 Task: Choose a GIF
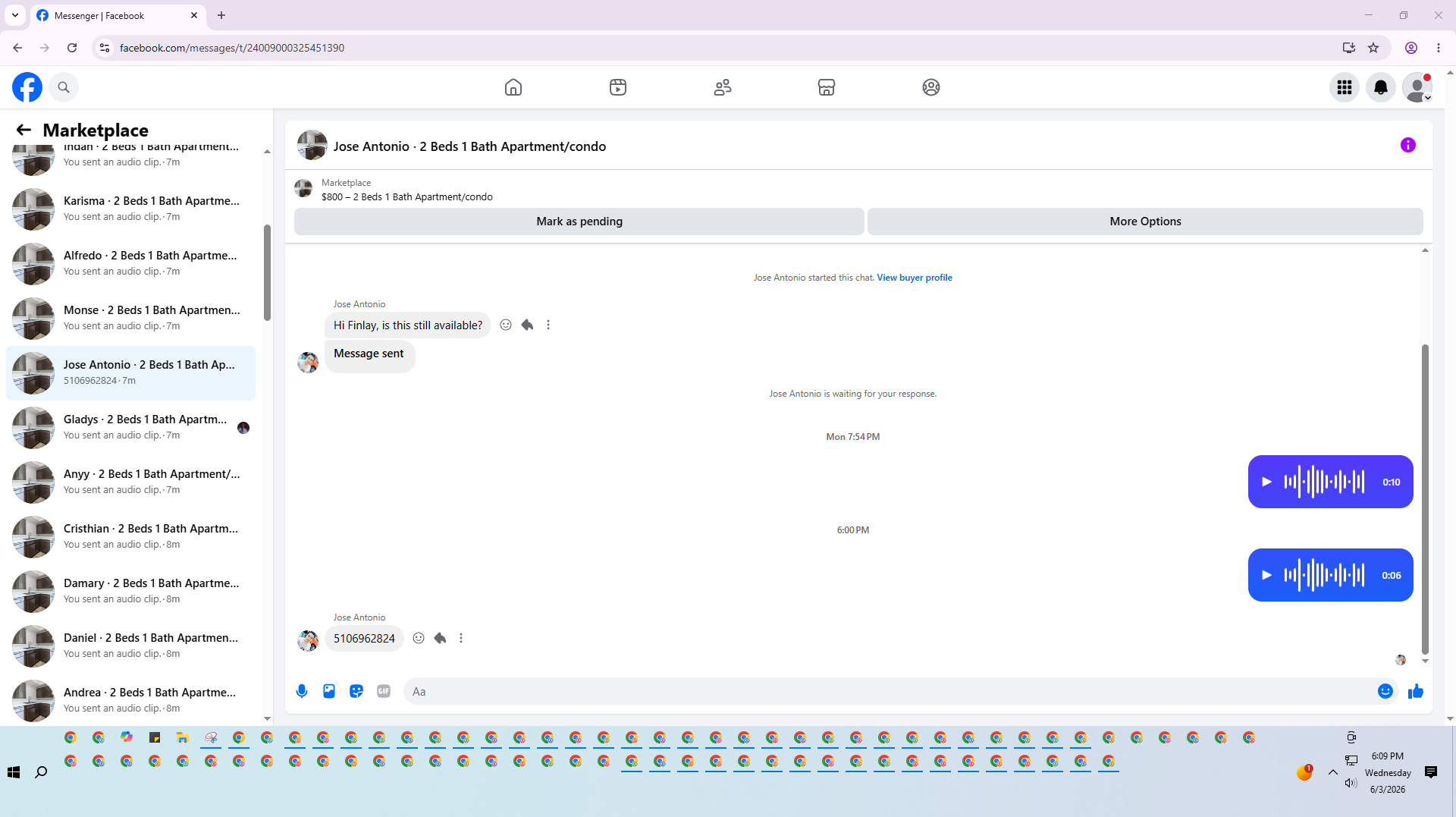(x=384, y=691)
